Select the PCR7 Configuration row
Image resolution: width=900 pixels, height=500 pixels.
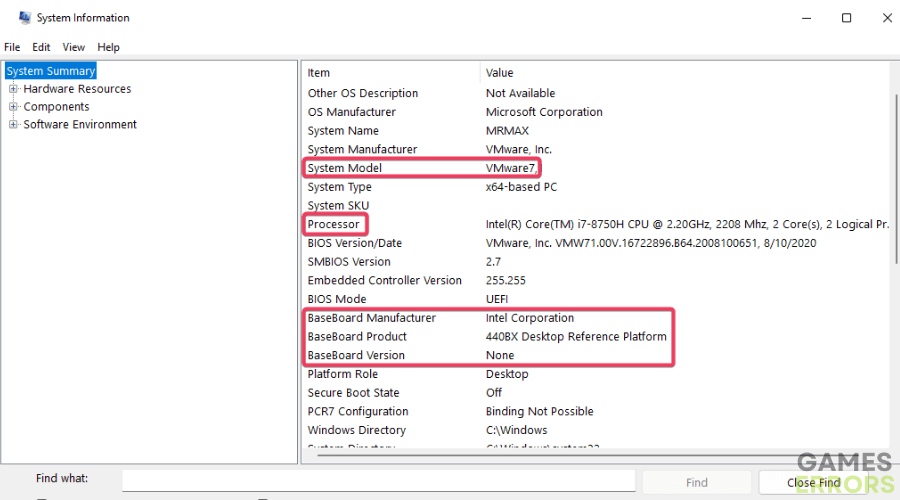[x=597, y=412]
